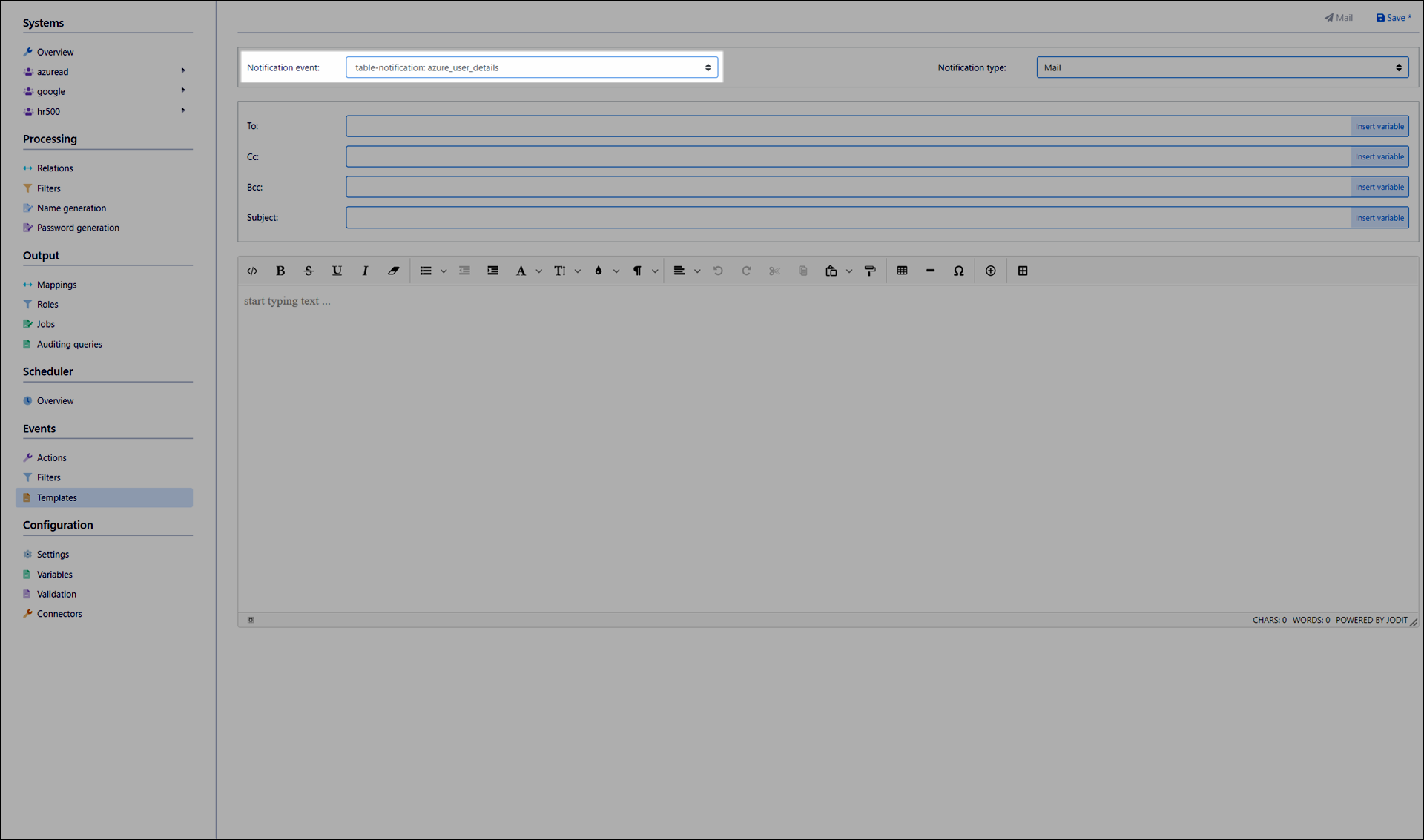
Task: Insert table from editor toolbar
Action: coord(902,271)
